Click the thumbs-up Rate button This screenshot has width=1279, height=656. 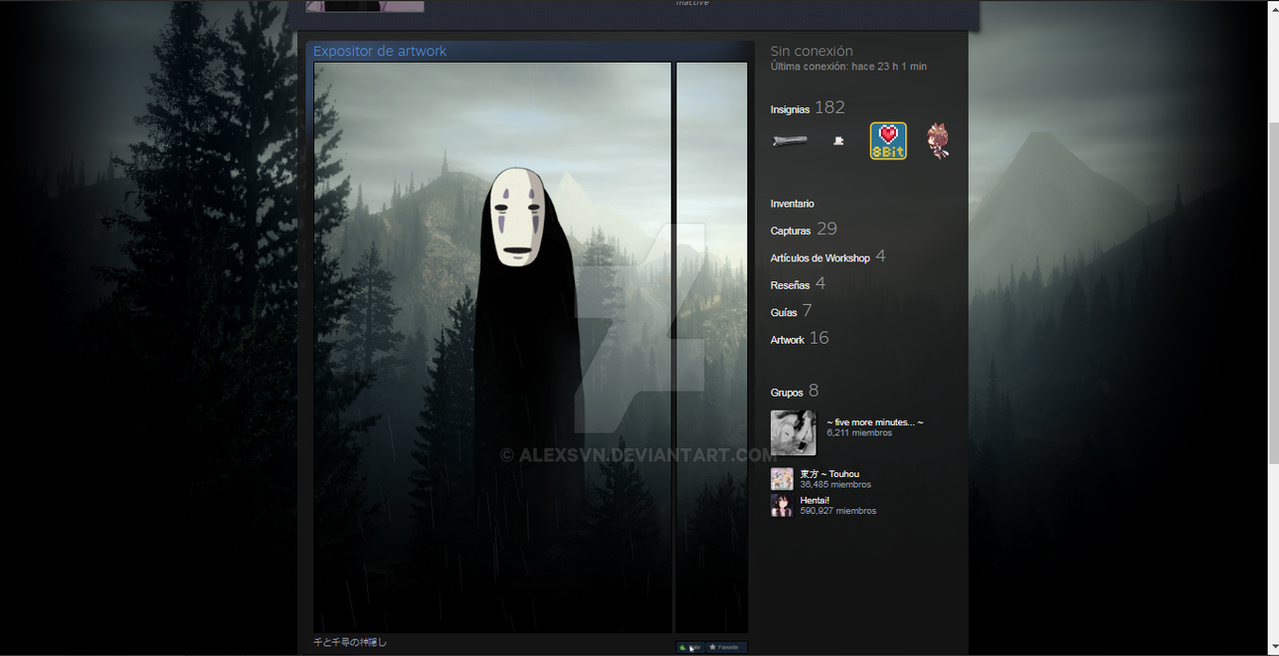690,647
